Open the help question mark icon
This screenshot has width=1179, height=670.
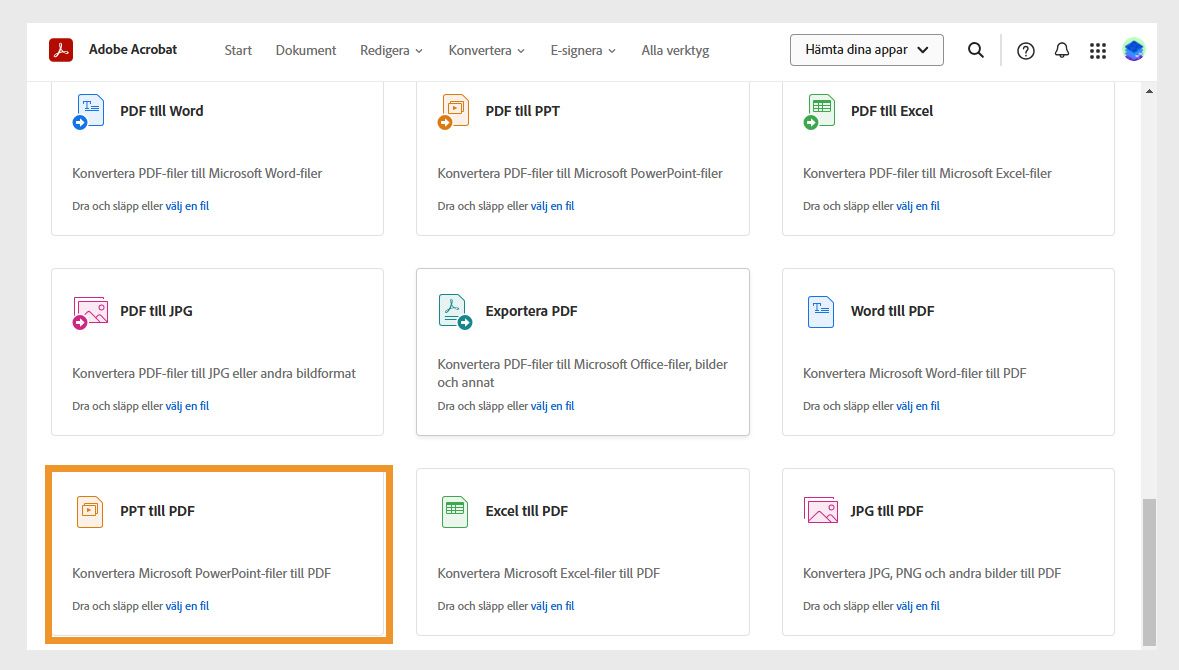coord(1025,51)
